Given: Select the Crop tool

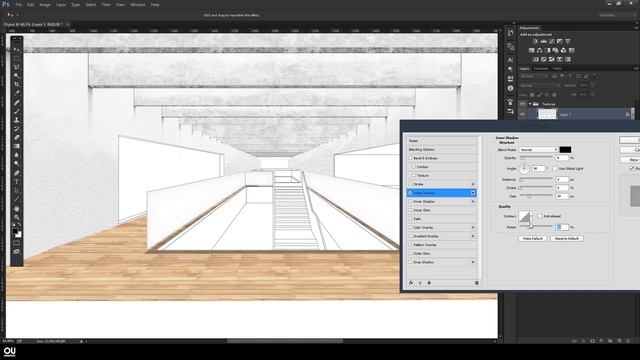Looking at the screenshot, I should pos(16,84).
